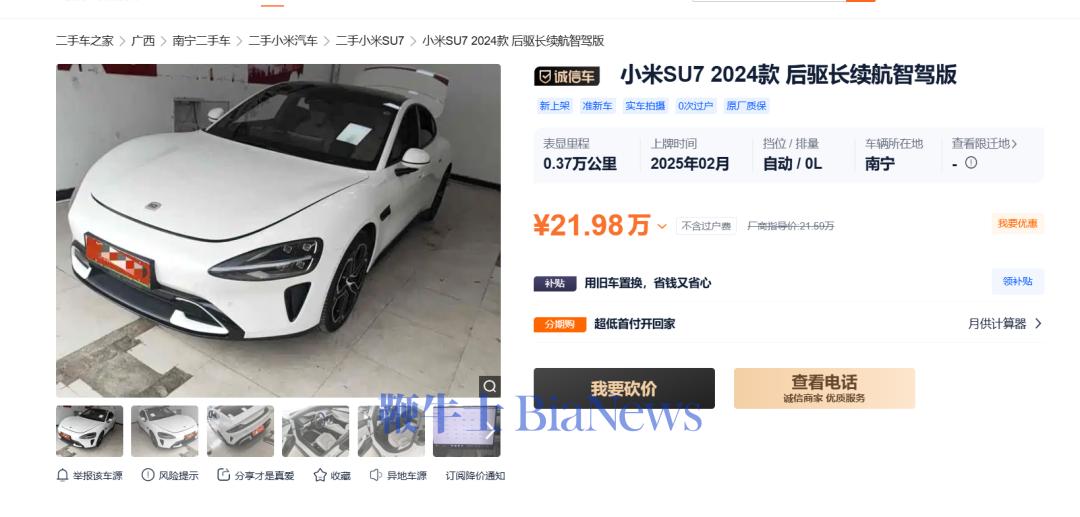This screenshot has height=517, width=1080.
Task: Report this listing via bell icon
Action: (62, 475)
